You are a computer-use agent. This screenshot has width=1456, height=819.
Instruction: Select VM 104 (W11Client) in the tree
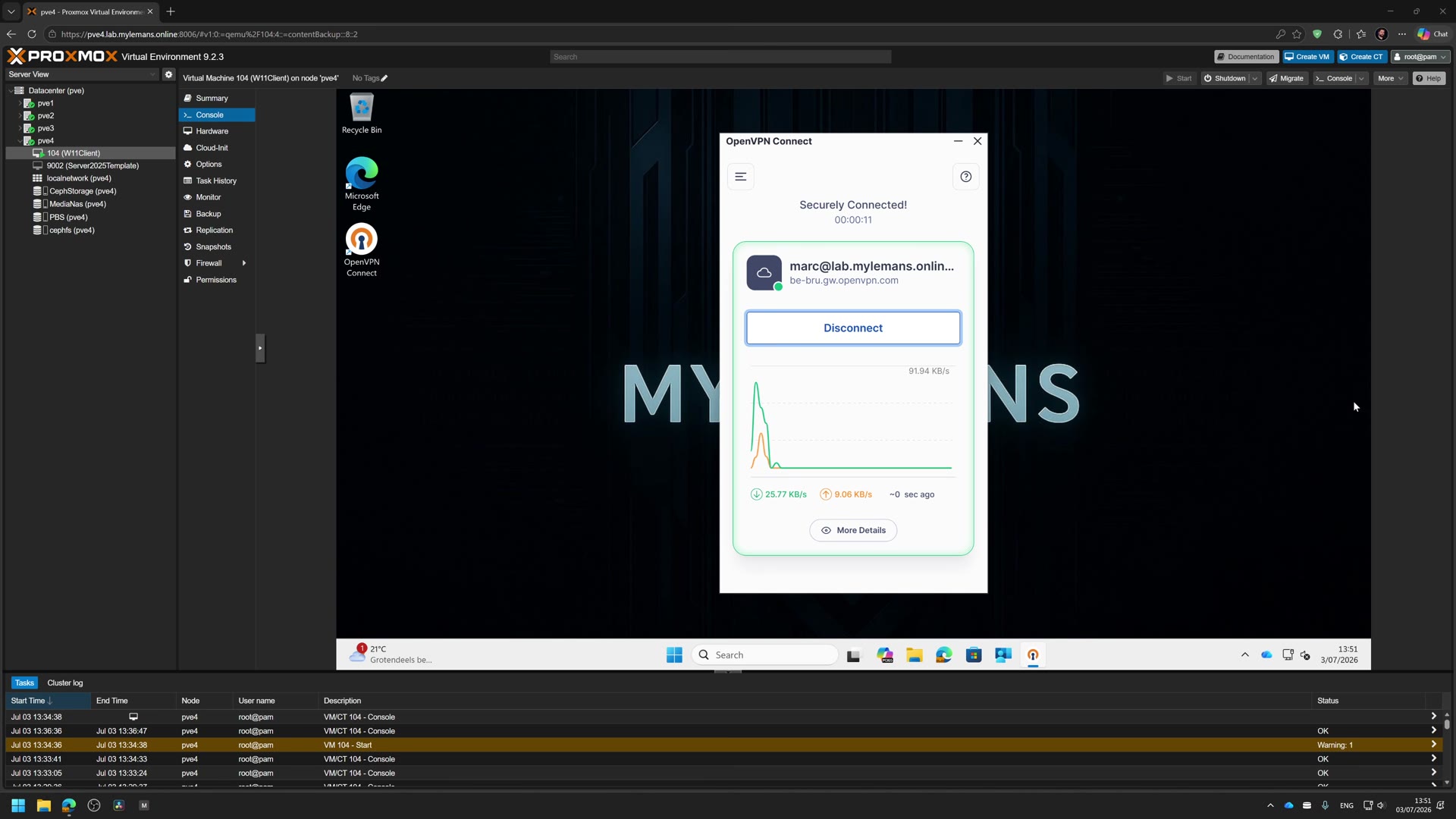point(90,153)
